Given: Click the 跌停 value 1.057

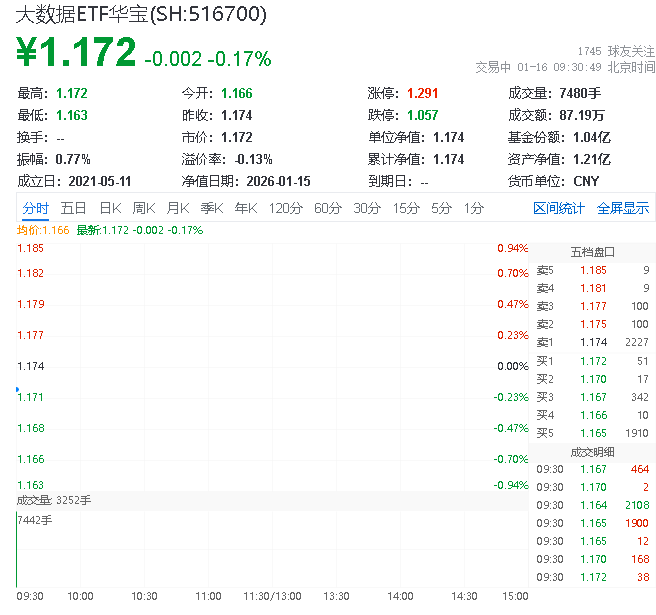Looking at the screenshot, I should tap(423, 115).
